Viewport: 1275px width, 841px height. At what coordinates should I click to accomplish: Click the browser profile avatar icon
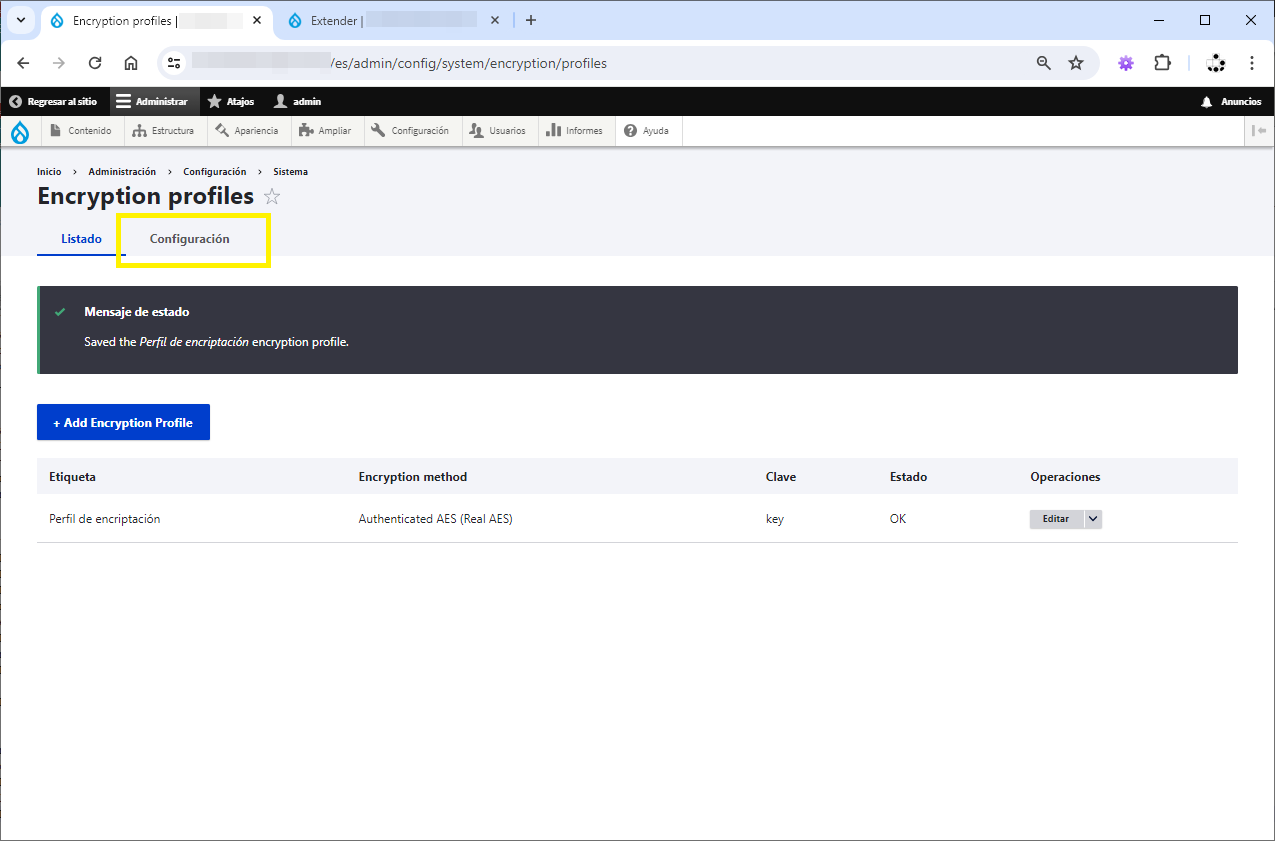click(x=1216, y=63)
